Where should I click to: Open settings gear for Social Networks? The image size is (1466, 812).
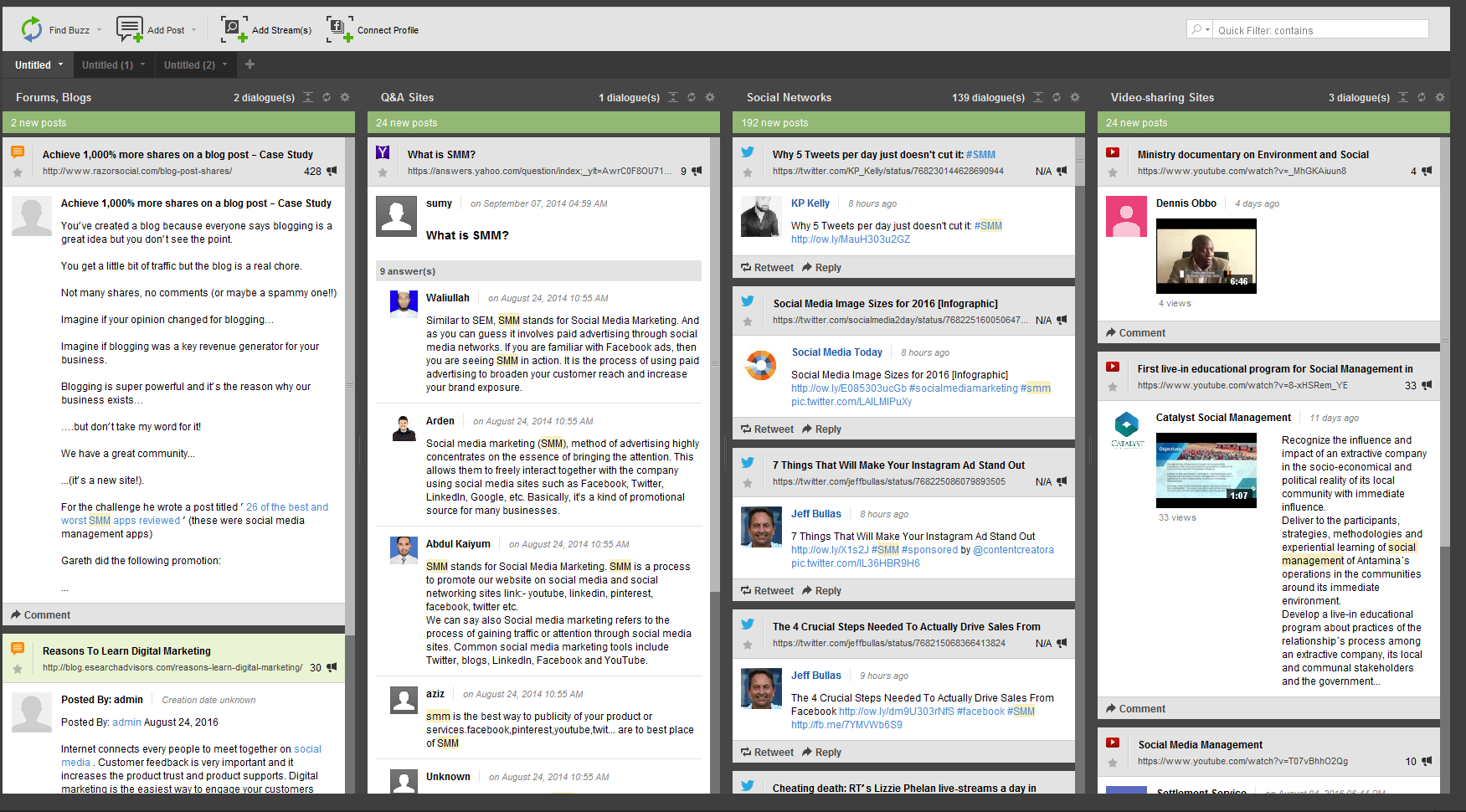(x=1075, y=97)
